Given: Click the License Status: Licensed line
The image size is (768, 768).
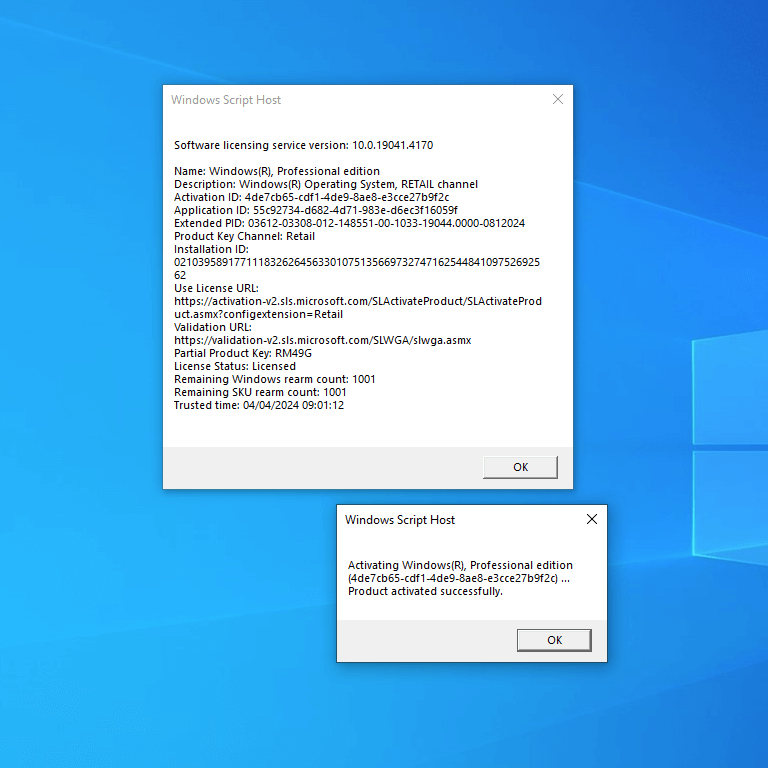Looking at the screenshot, I should [x=235, y=366].
